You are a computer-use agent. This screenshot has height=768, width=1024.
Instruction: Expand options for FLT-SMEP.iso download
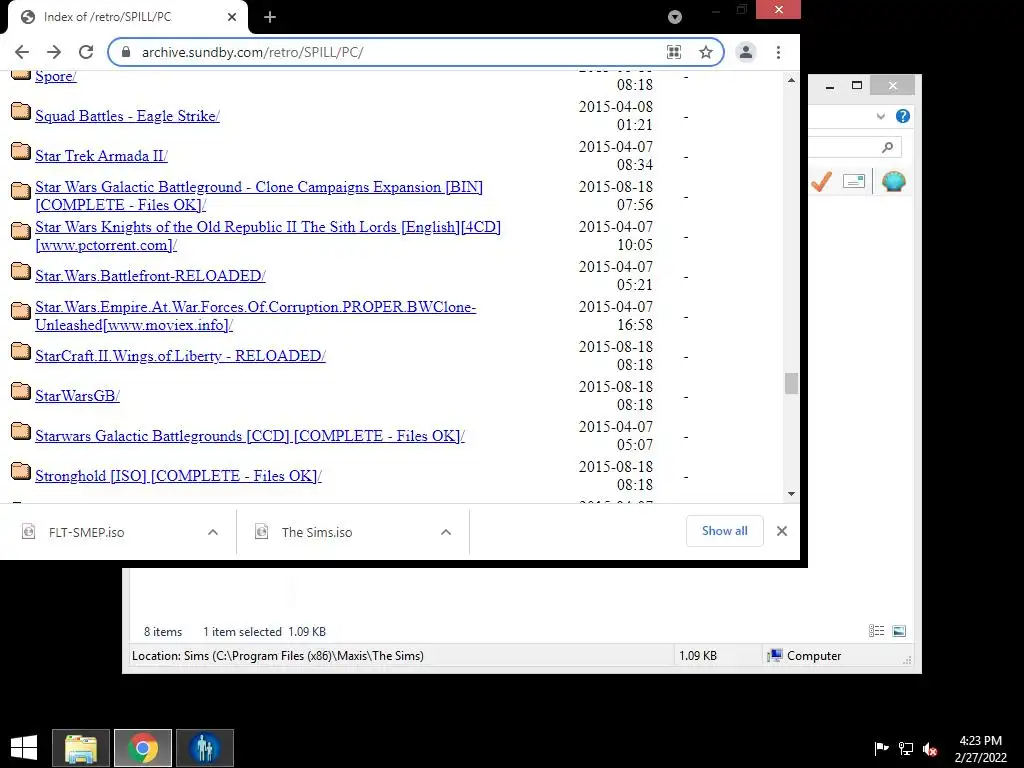pyautogui.click(x=213, y=532)
